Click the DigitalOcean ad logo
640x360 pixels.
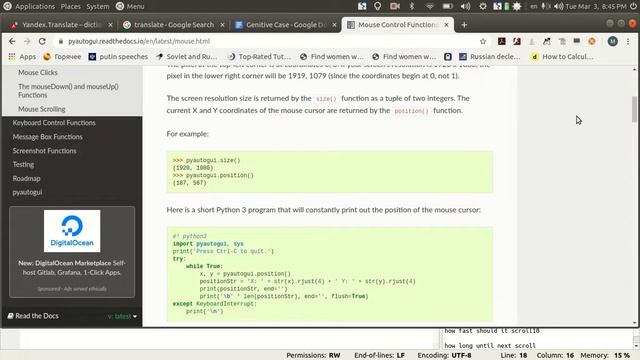72,231
